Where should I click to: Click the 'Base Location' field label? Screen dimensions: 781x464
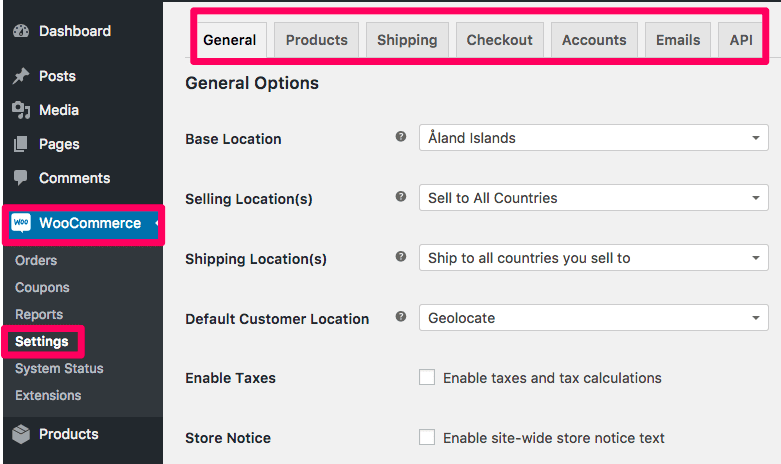pos(233,139)
